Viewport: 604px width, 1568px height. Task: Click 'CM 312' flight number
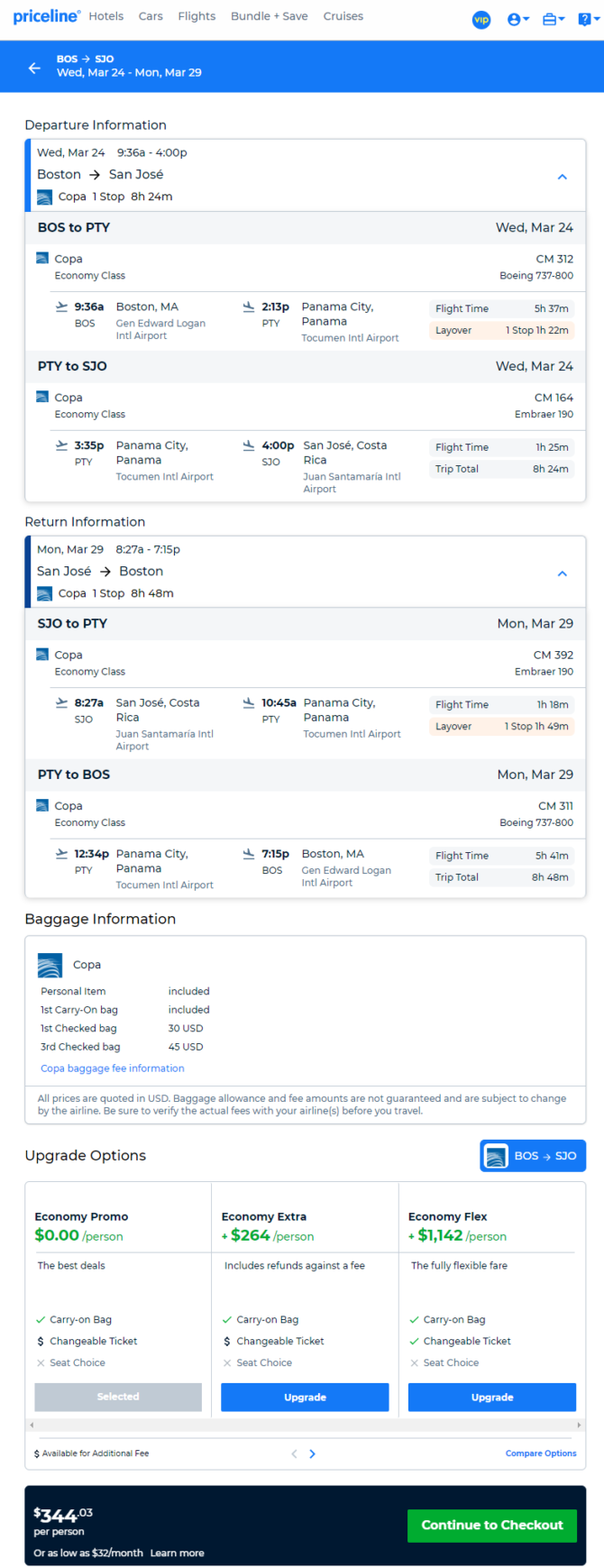[x=554, y=259]
